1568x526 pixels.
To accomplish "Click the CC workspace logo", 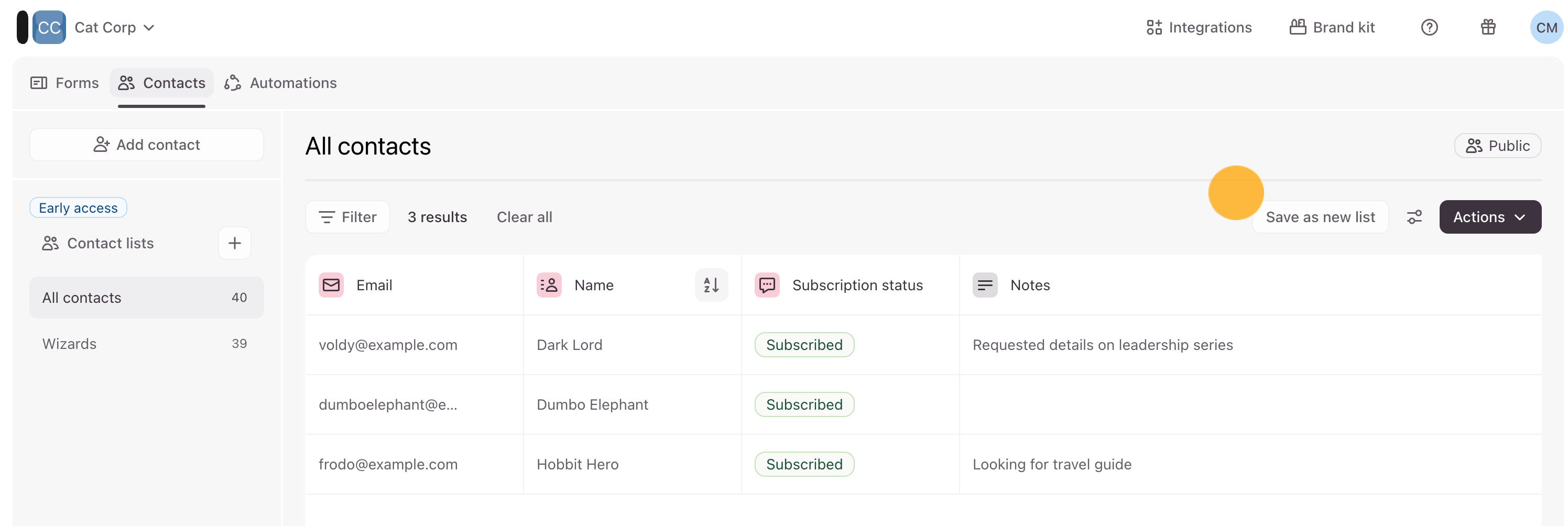I will tap(49, 27).
